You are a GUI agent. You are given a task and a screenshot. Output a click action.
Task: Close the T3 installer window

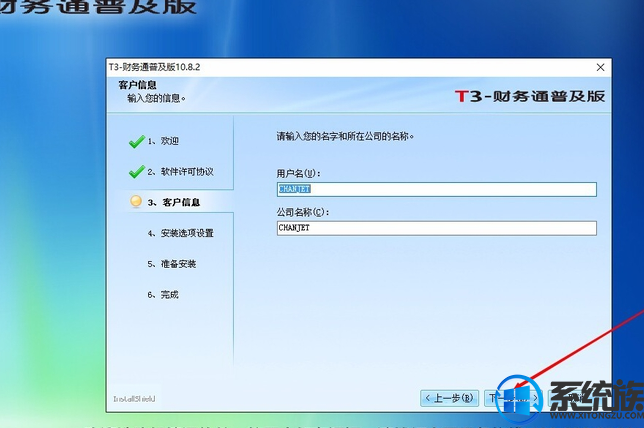tap(600, 67)
